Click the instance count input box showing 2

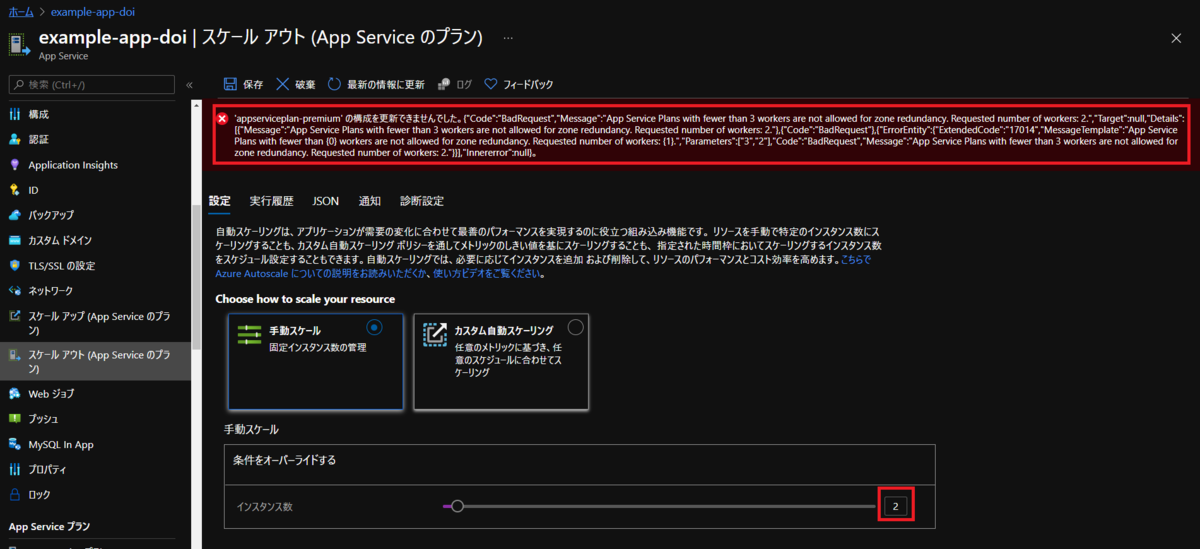tap(895, 507)
